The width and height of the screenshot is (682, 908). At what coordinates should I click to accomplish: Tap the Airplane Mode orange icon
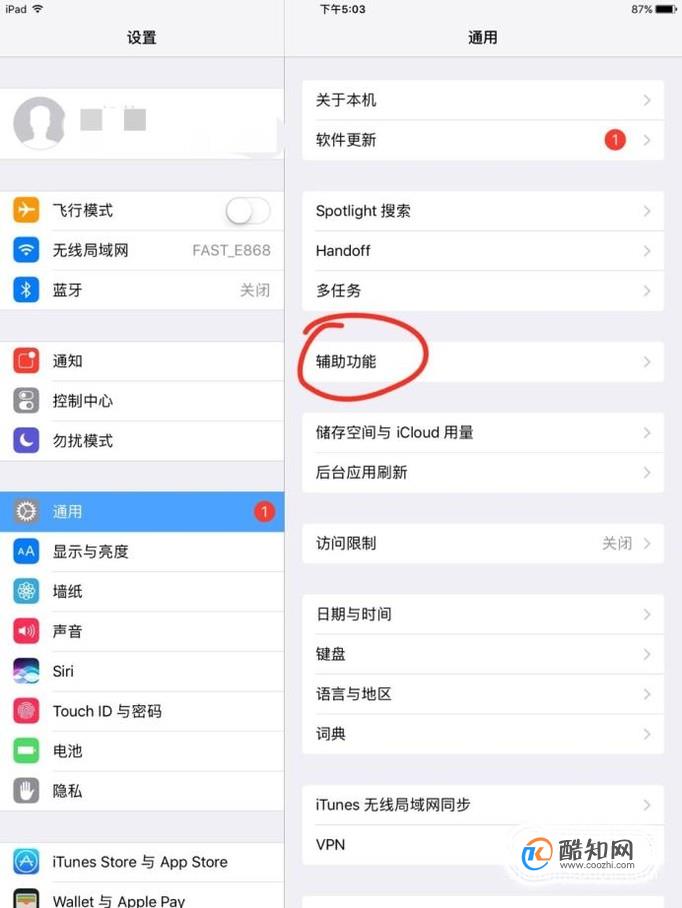click(x=26, y=210)
